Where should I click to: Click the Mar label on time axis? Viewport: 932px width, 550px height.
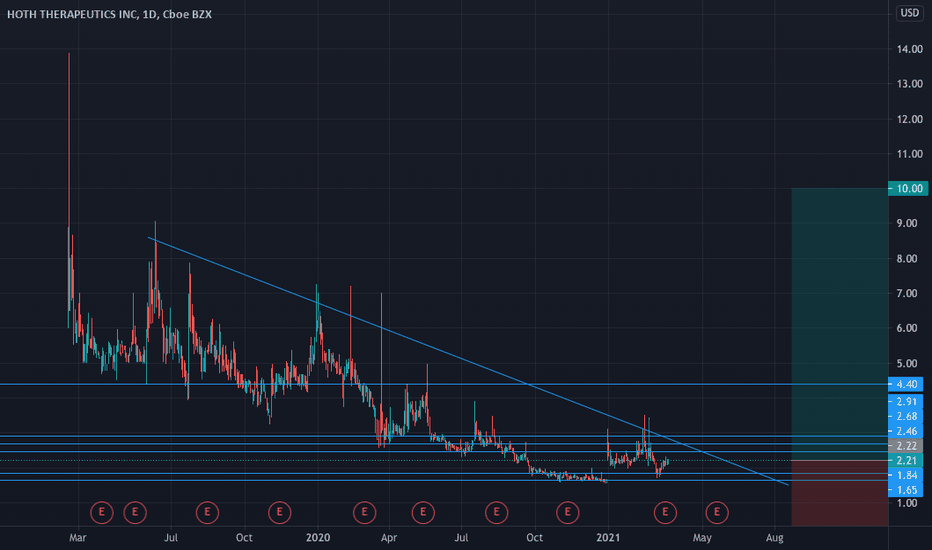78,538
